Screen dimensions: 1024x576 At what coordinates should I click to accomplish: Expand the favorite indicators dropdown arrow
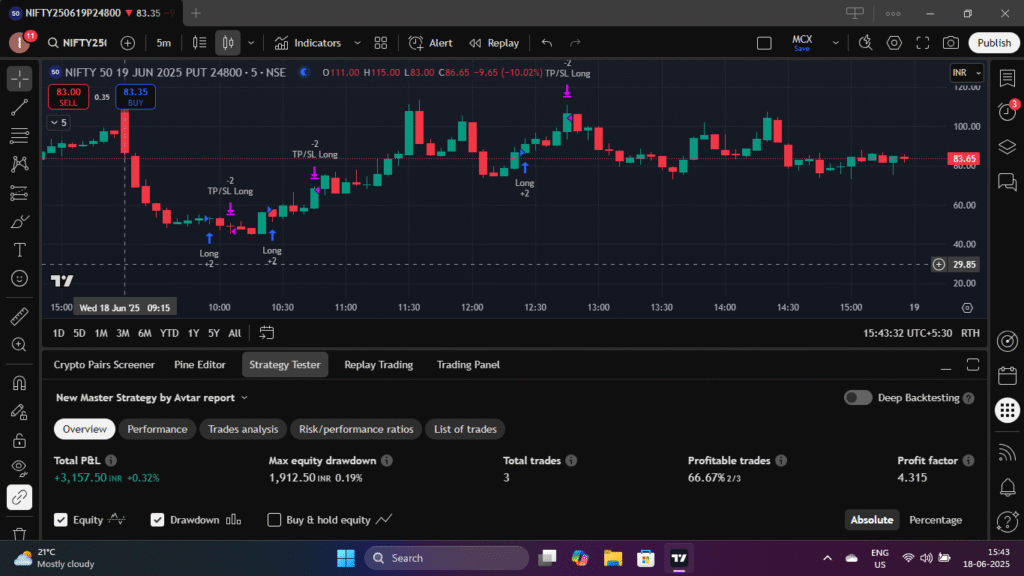357,43
